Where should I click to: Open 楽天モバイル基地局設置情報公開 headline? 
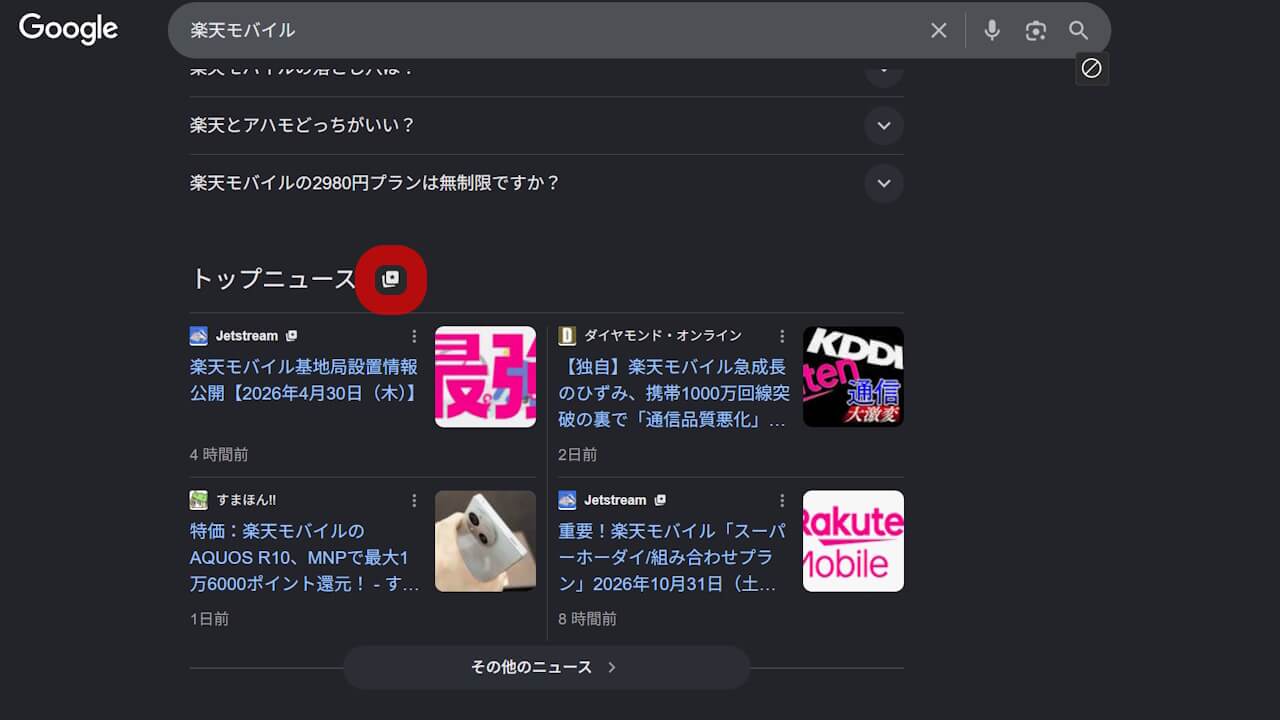coord(304,380)
